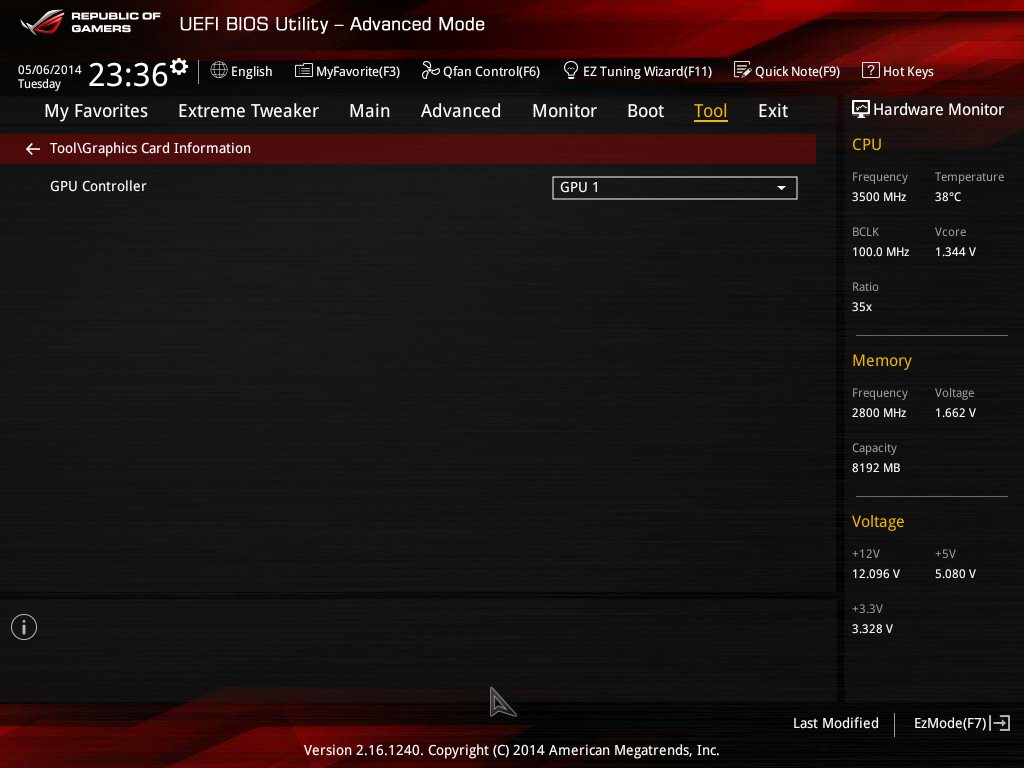Select the Tool tab
Viewport: 1024px width, 768px height.
(x=711, y=111)
